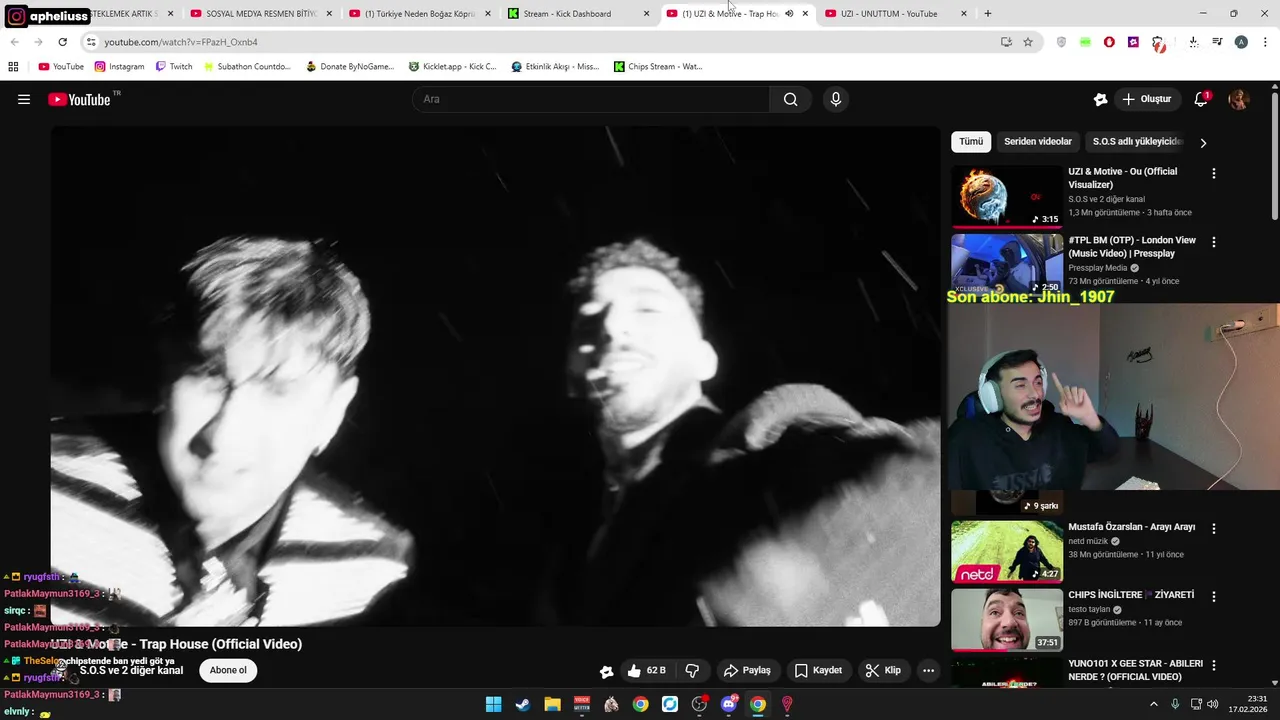Select the Tümü filter chip
Screen dimensions: 1280x720
tap(971, 142)
